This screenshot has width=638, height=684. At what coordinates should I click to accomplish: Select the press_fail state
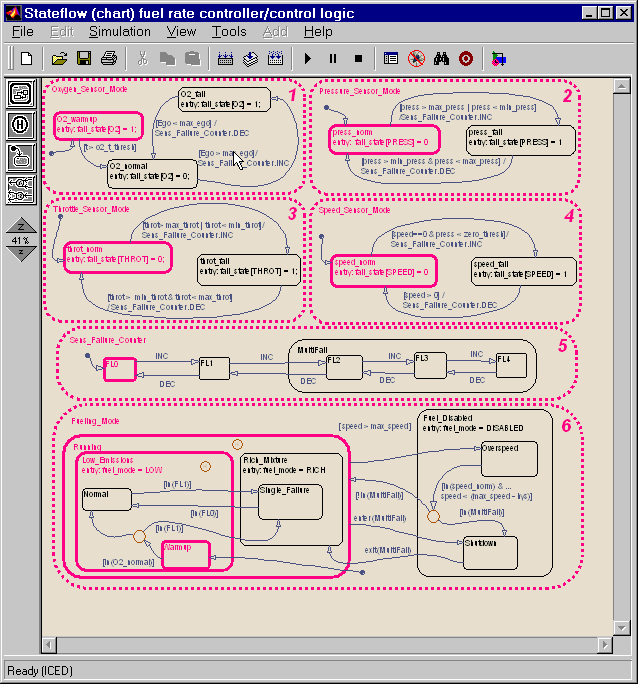521,140
